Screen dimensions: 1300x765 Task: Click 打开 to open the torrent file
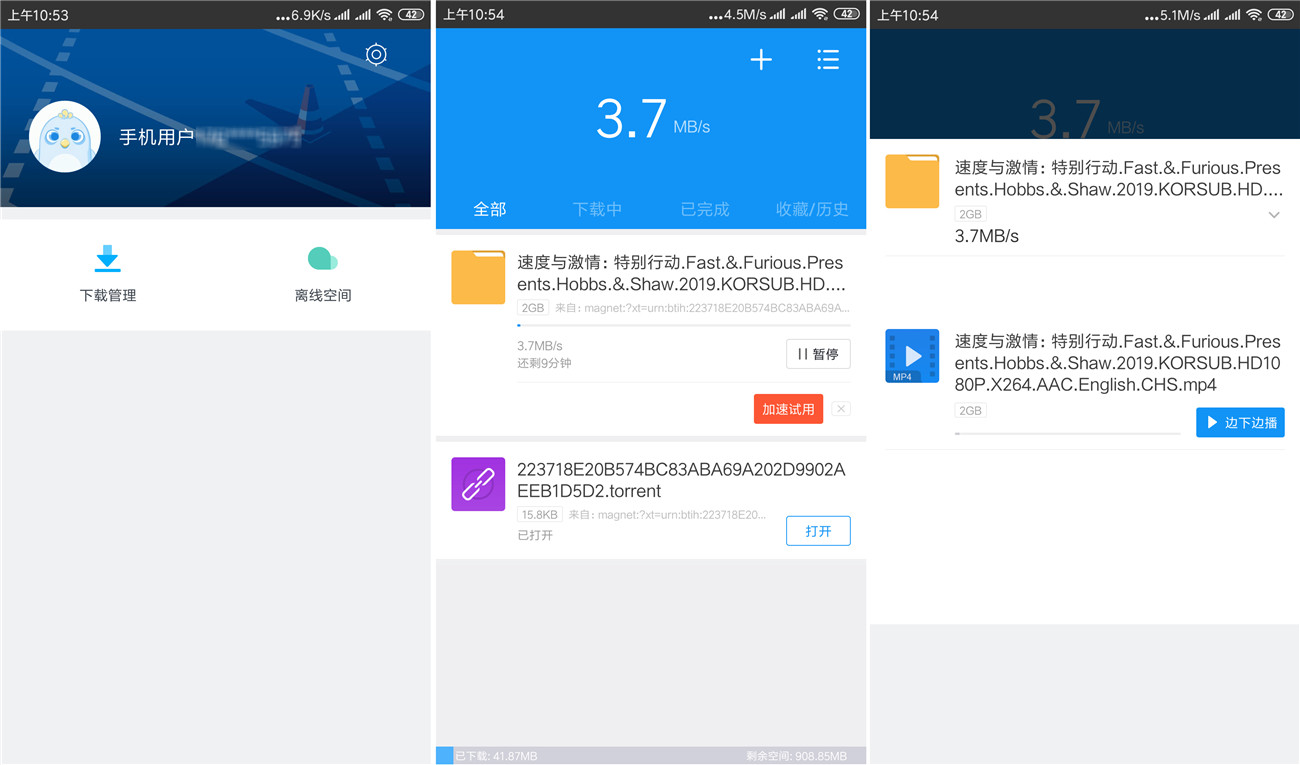click(x=818, y=531)
